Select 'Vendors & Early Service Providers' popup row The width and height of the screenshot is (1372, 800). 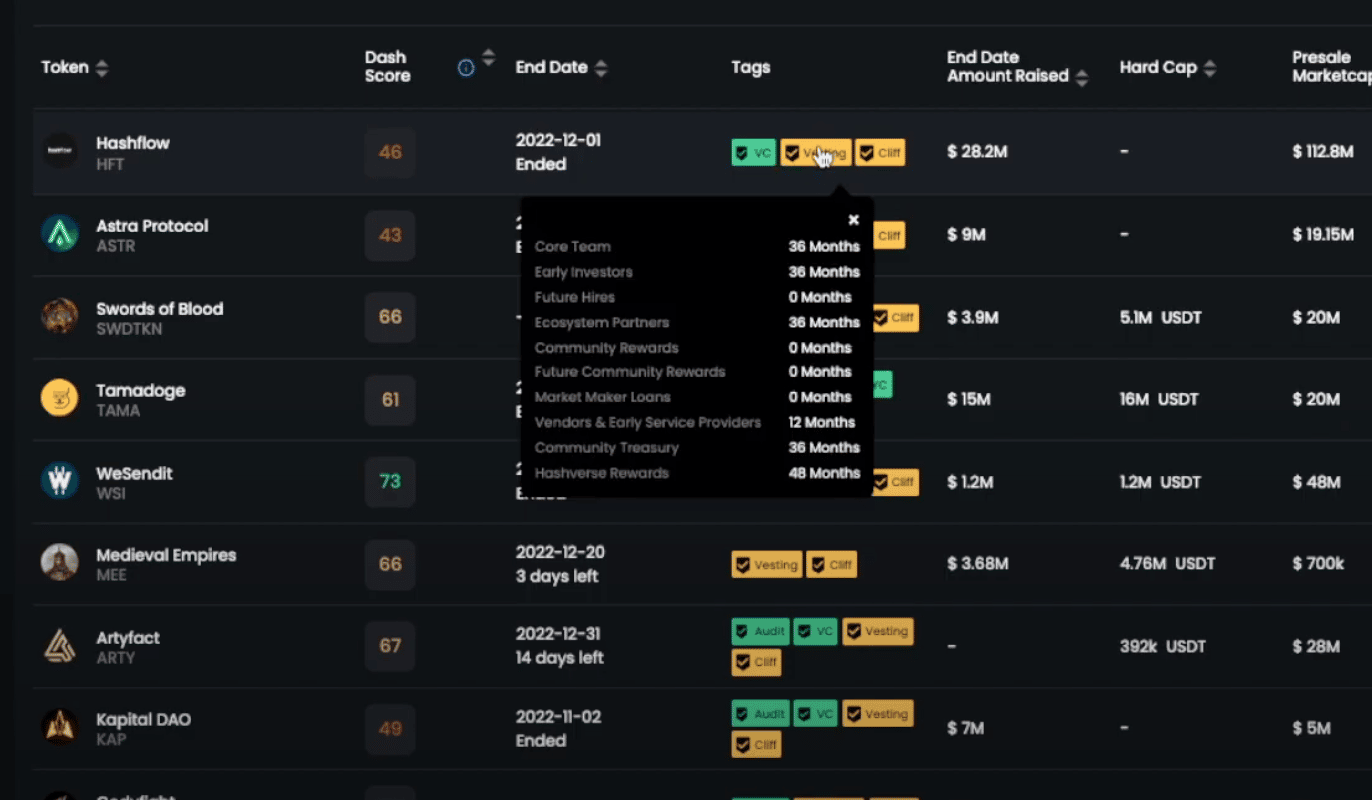coord(697,422)
